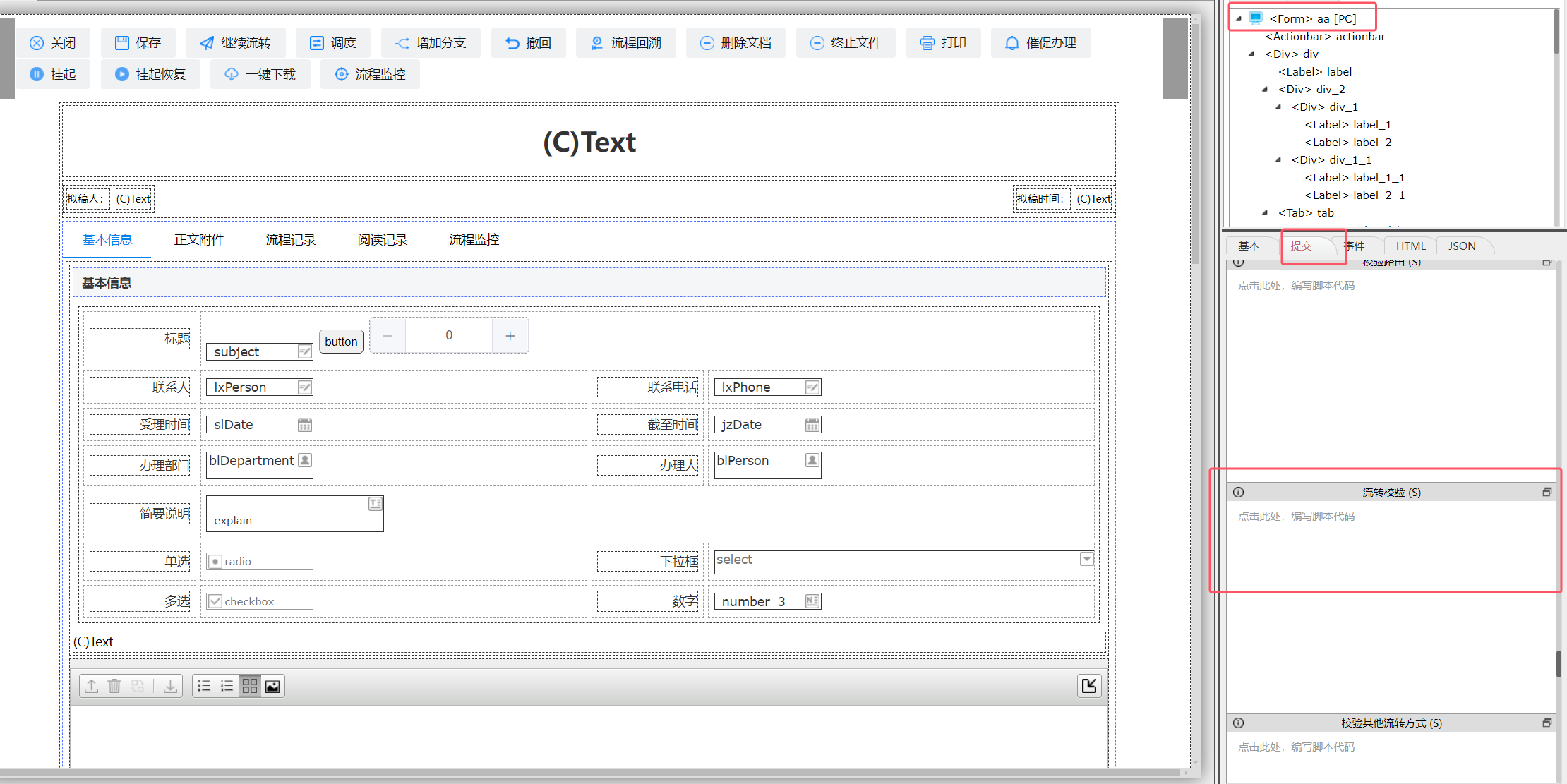Open the JSON properties tab
Viewport: 1567px width, 784px height.
1462,246
